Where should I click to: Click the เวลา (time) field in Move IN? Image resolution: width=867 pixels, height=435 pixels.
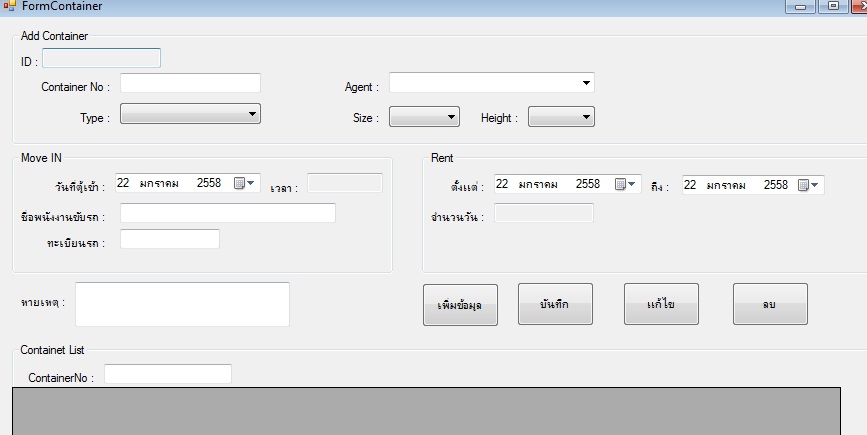(x=344, y=183)
